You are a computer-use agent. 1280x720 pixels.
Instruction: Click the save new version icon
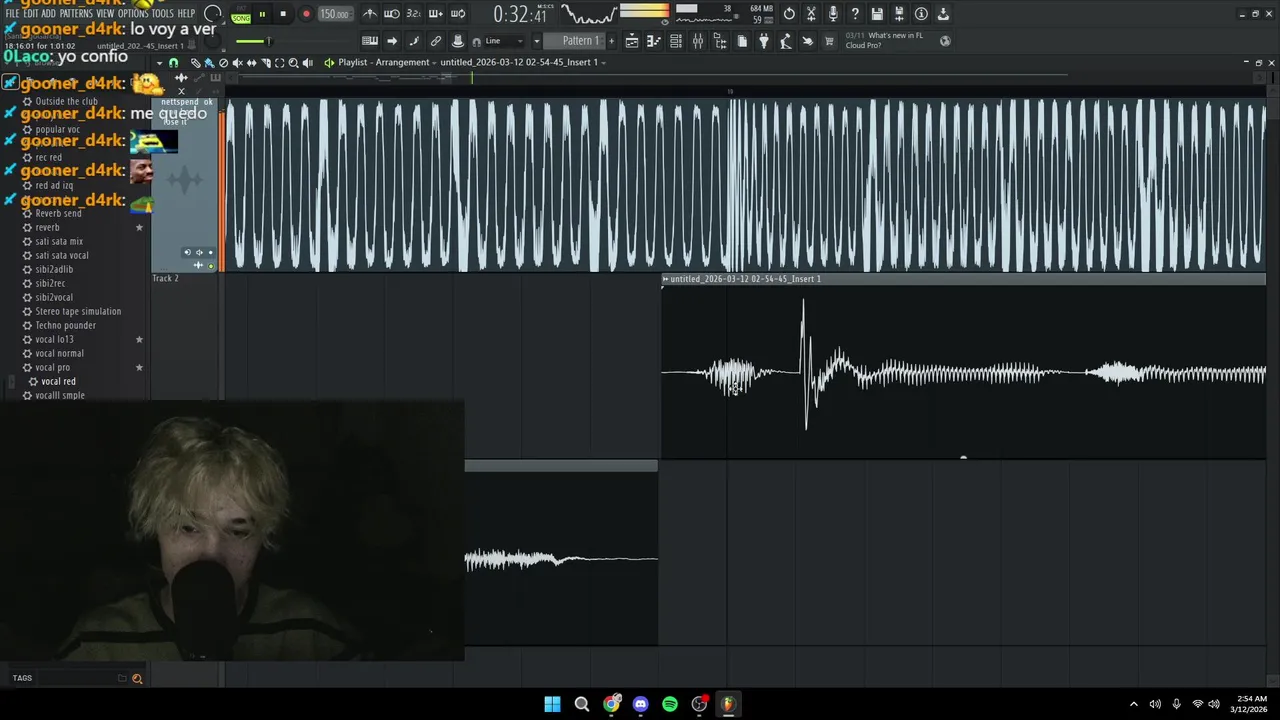coord(899,14)
